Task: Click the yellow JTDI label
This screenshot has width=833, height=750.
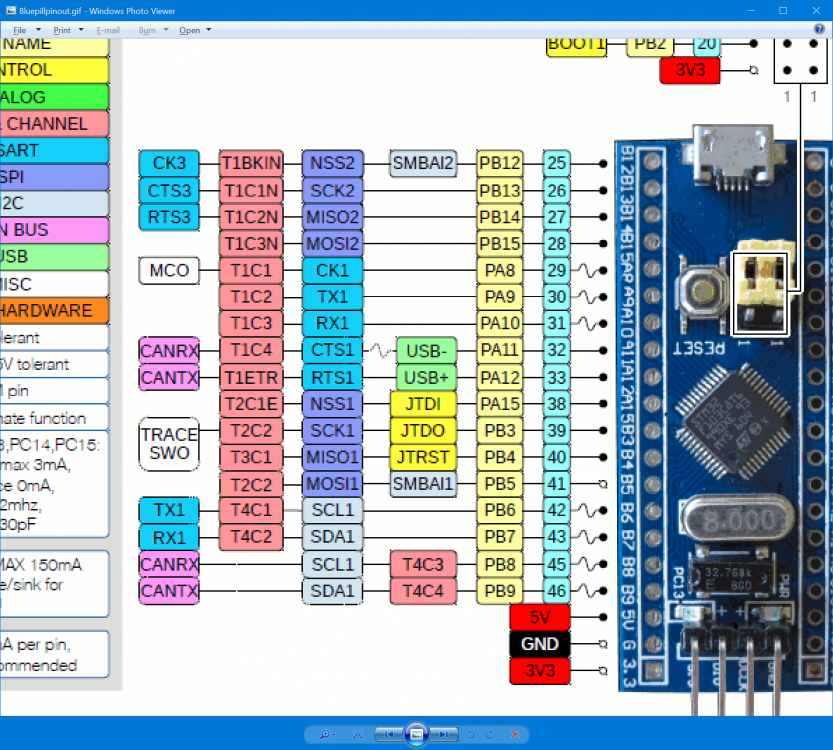Action: [423, 404]
